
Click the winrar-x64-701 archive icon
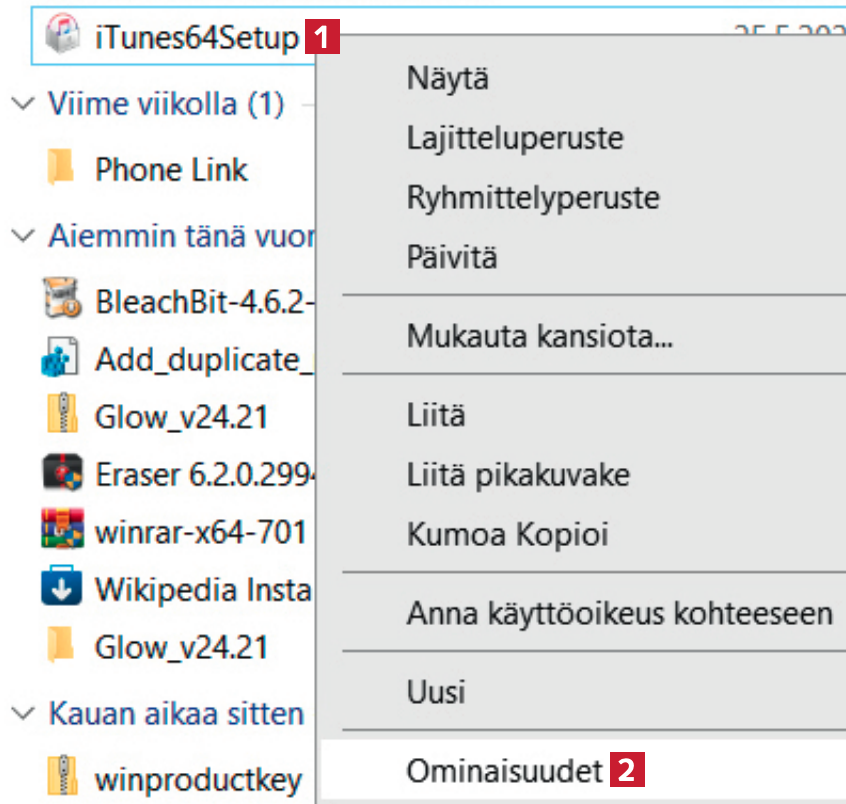62,531
